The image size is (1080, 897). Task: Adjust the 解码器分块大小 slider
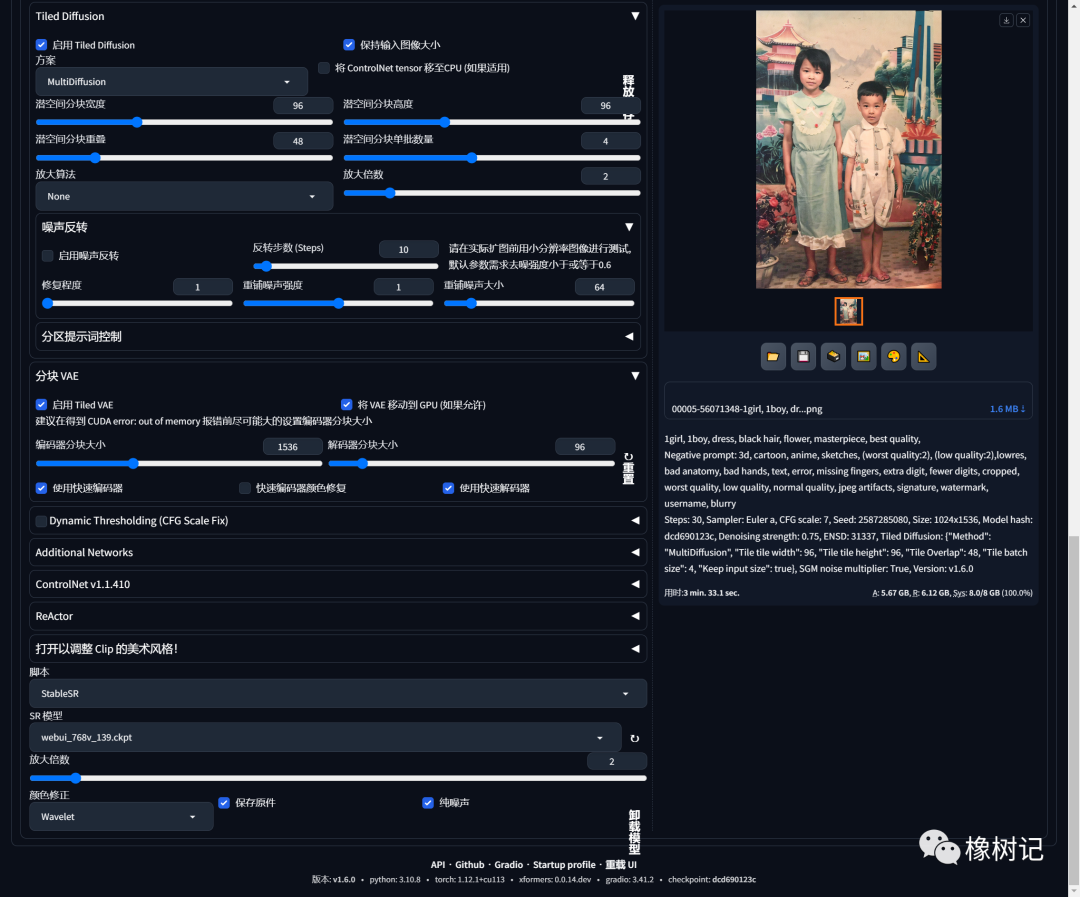click(x=471, y=464)
